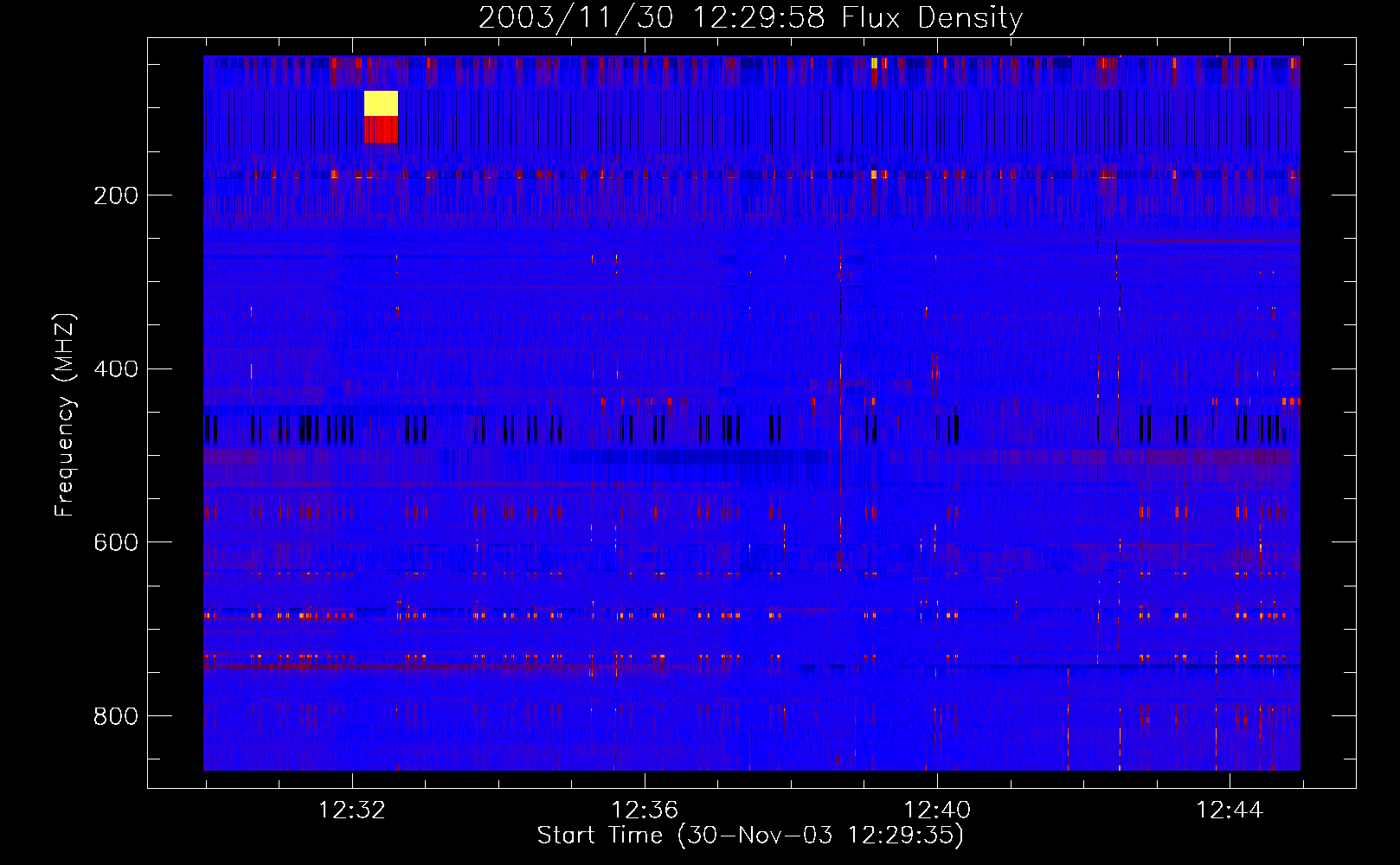Click the yellow burst block in the spectrogram
The width and height of the screenshot is (1400, 865).
coord(381,103)
